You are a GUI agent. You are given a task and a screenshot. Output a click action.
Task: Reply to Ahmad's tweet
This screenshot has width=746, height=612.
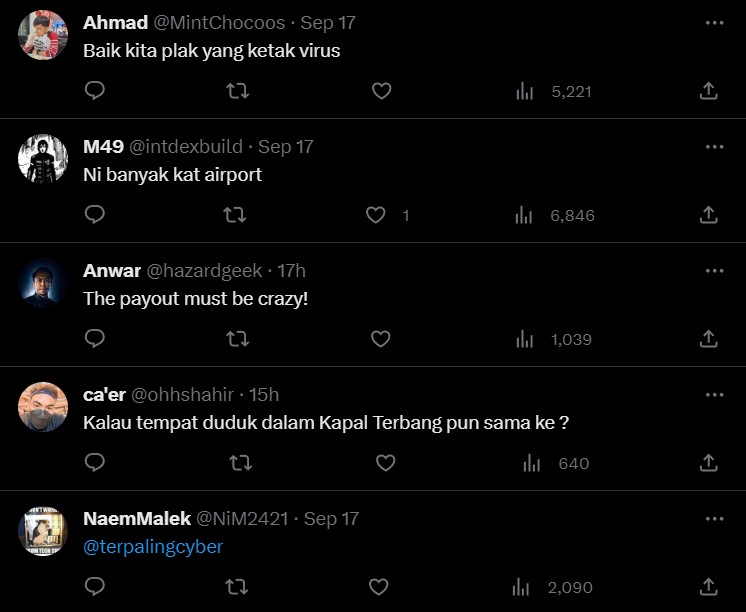(95, 91)
